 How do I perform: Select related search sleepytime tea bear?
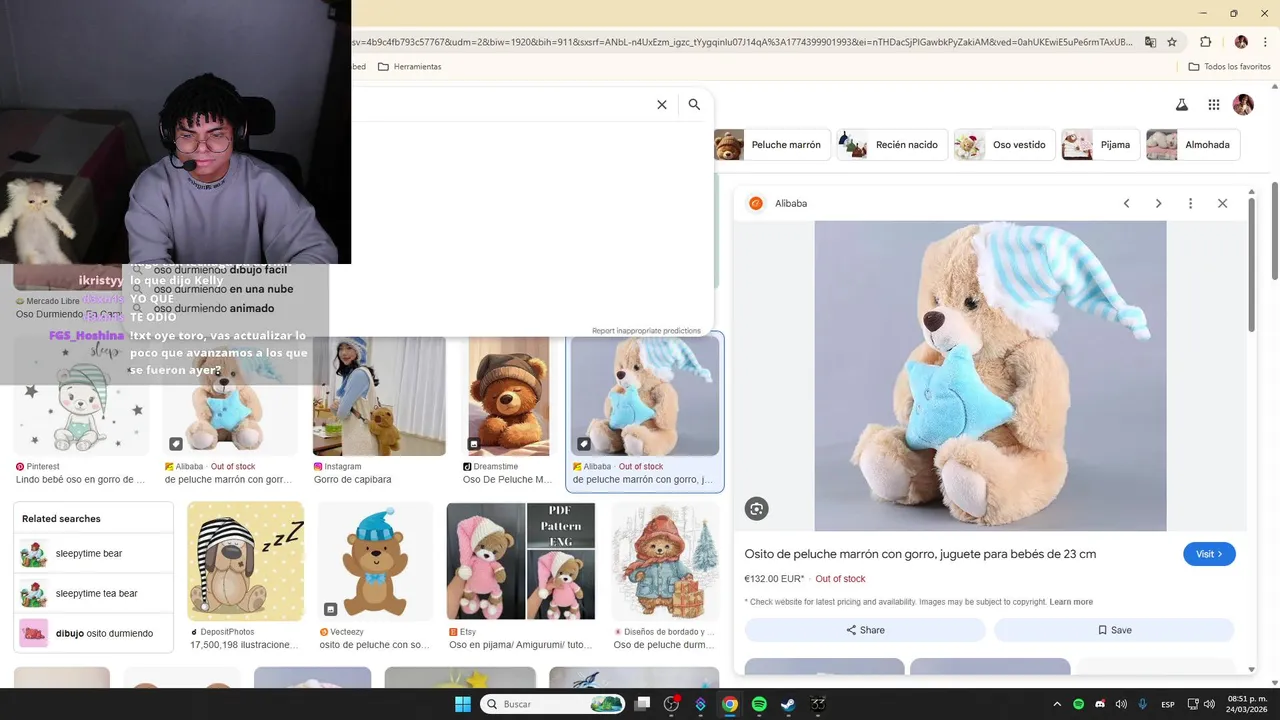pos(94,594)
